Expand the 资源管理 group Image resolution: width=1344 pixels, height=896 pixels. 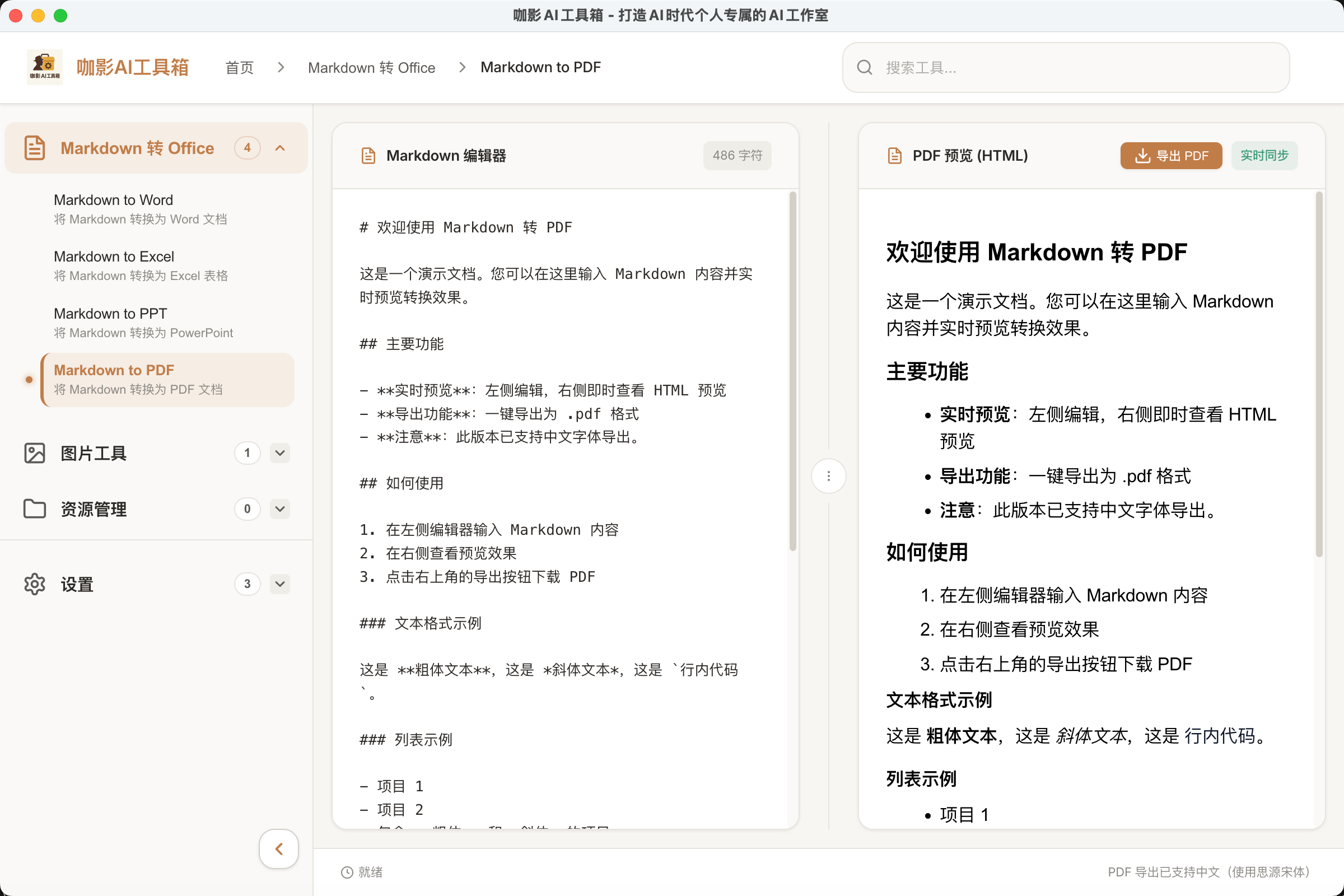(279, 509)
